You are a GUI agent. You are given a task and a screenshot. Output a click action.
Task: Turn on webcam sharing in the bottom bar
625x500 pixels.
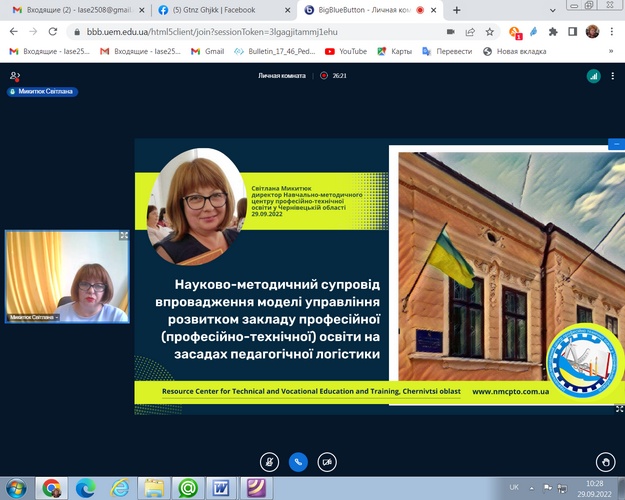pos(327,462)
